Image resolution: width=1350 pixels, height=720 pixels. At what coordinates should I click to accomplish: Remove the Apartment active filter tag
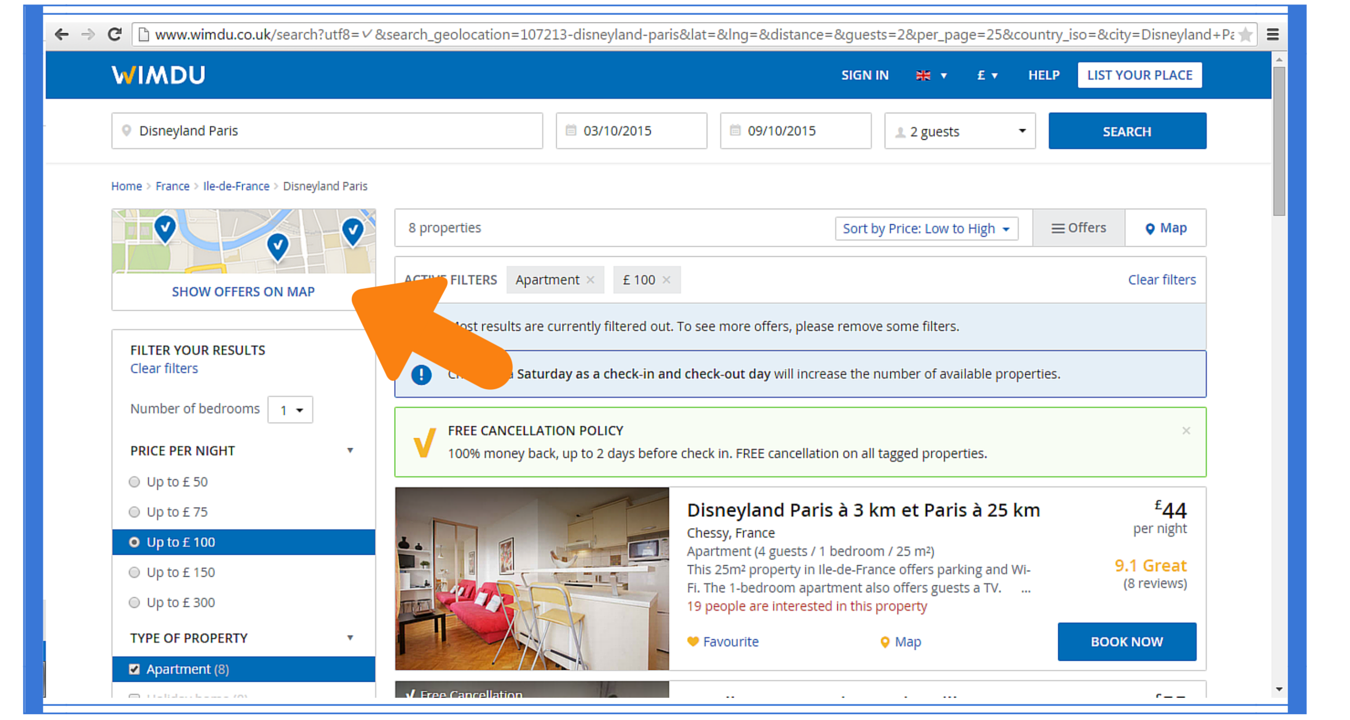tap(590, 280)
